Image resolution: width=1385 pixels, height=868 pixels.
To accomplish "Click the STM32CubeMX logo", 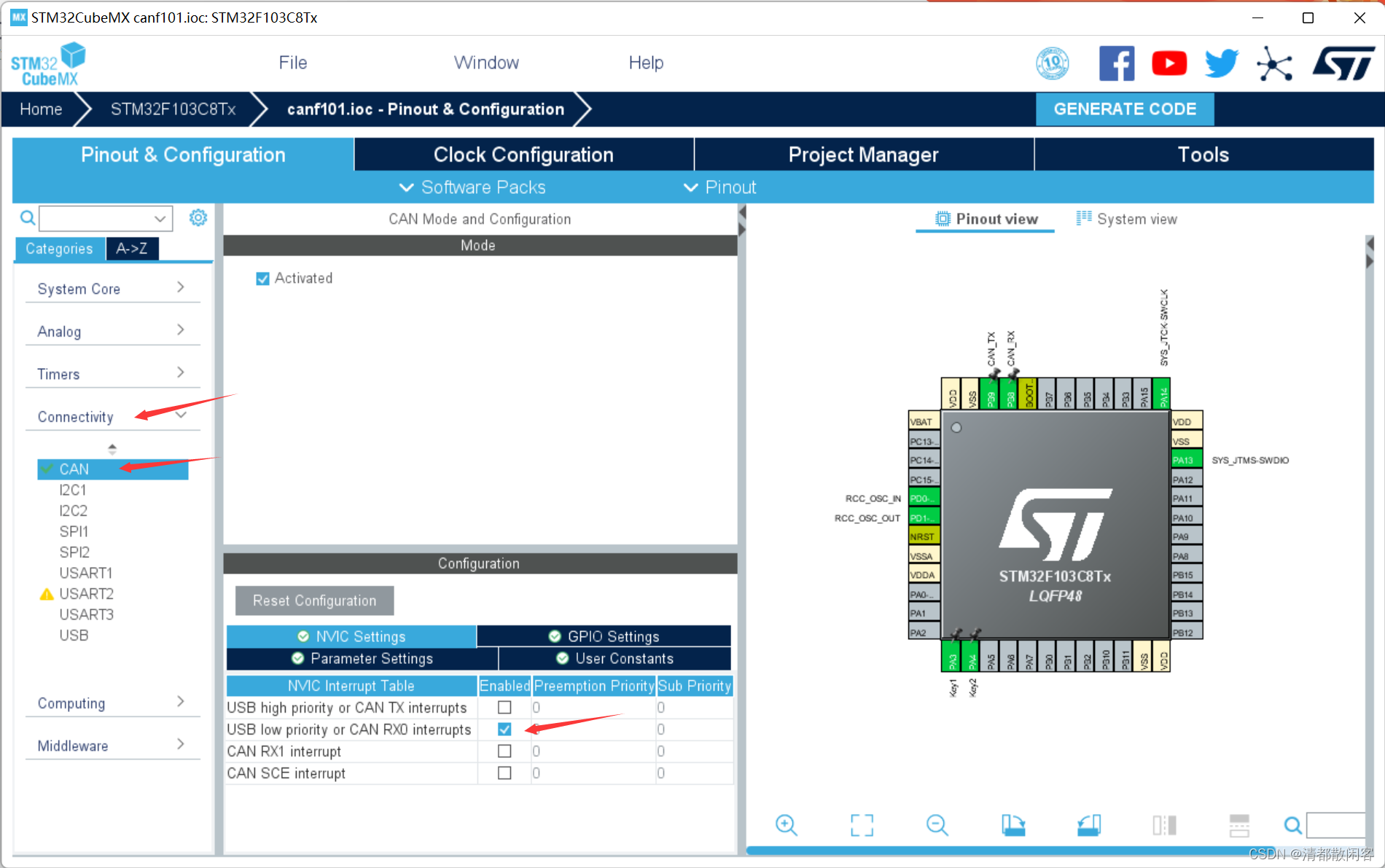I will (x=48, y=63).
